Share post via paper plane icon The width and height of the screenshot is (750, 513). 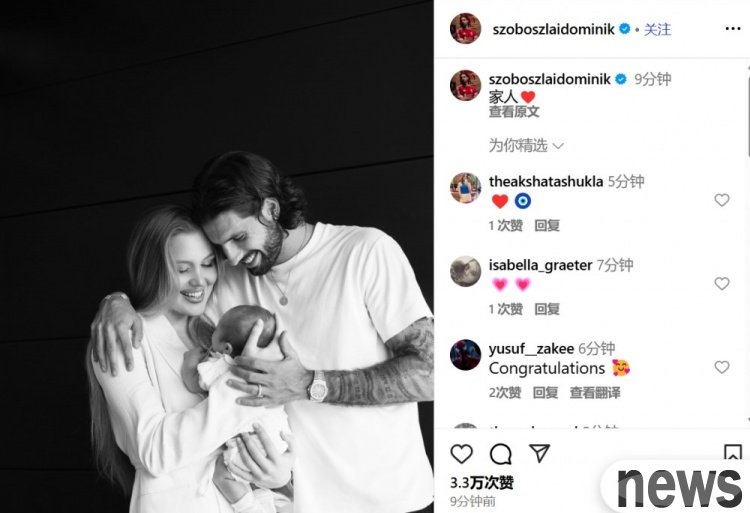[540, 453]
